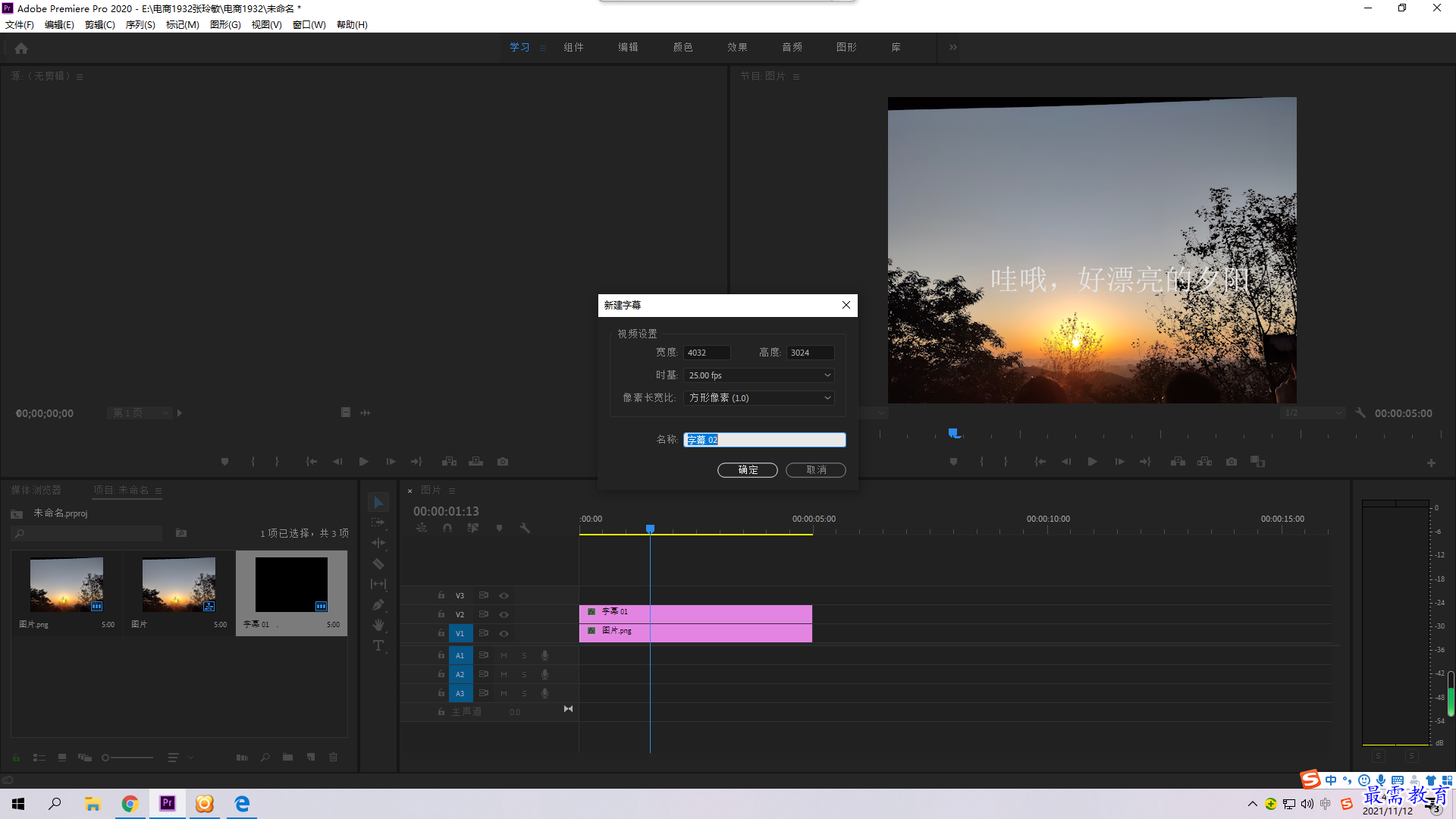Select the 图片.png clip on V1
The image size is (1456, 819).
(695, 633)
